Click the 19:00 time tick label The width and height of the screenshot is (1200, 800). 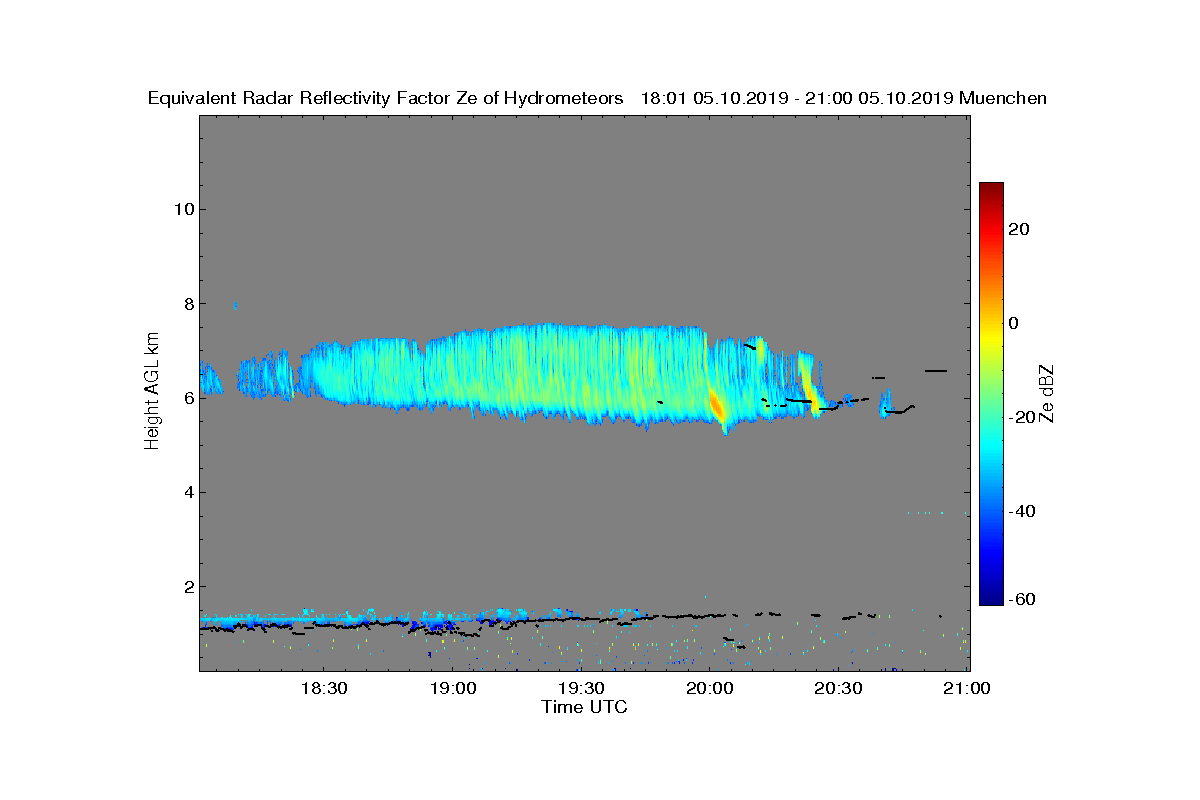click(453, 688)
